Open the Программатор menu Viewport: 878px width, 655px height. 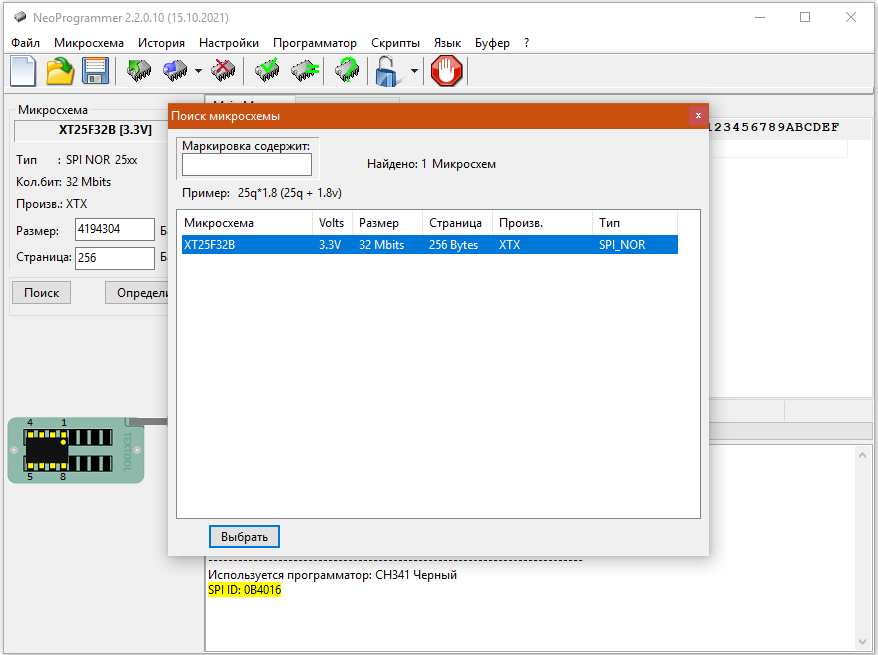pyautogui.click(x=314, y=43)
